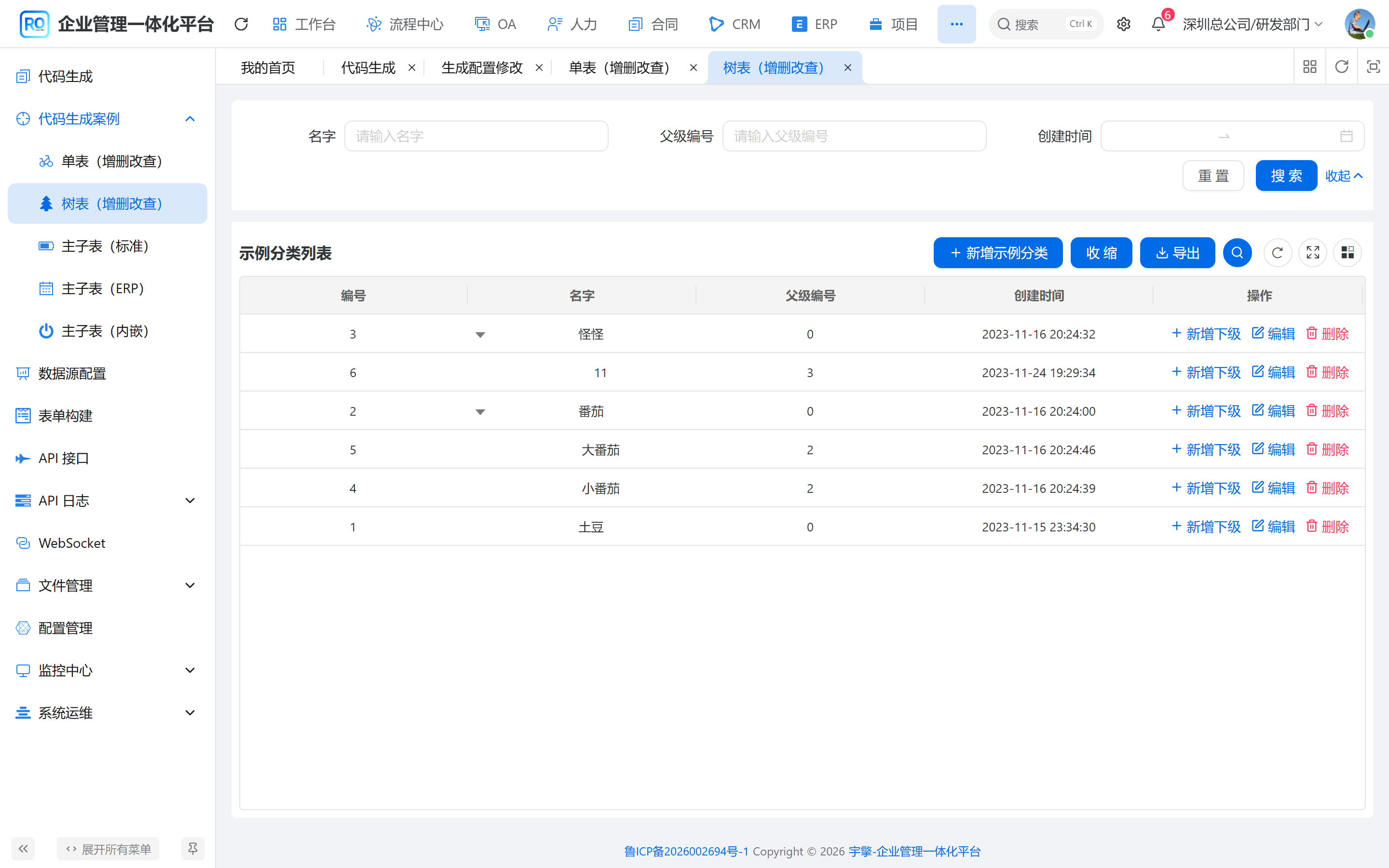
Task: Collapse sidebar with double chevron icon
Action: 23,849
